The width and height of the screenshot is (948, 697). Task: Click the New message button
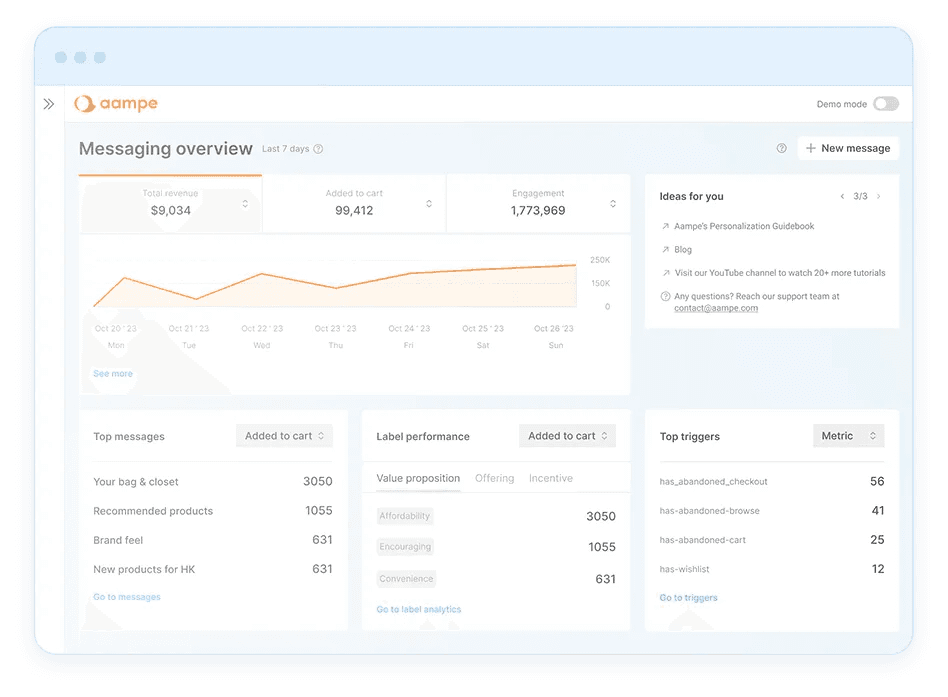click(847, 147)
